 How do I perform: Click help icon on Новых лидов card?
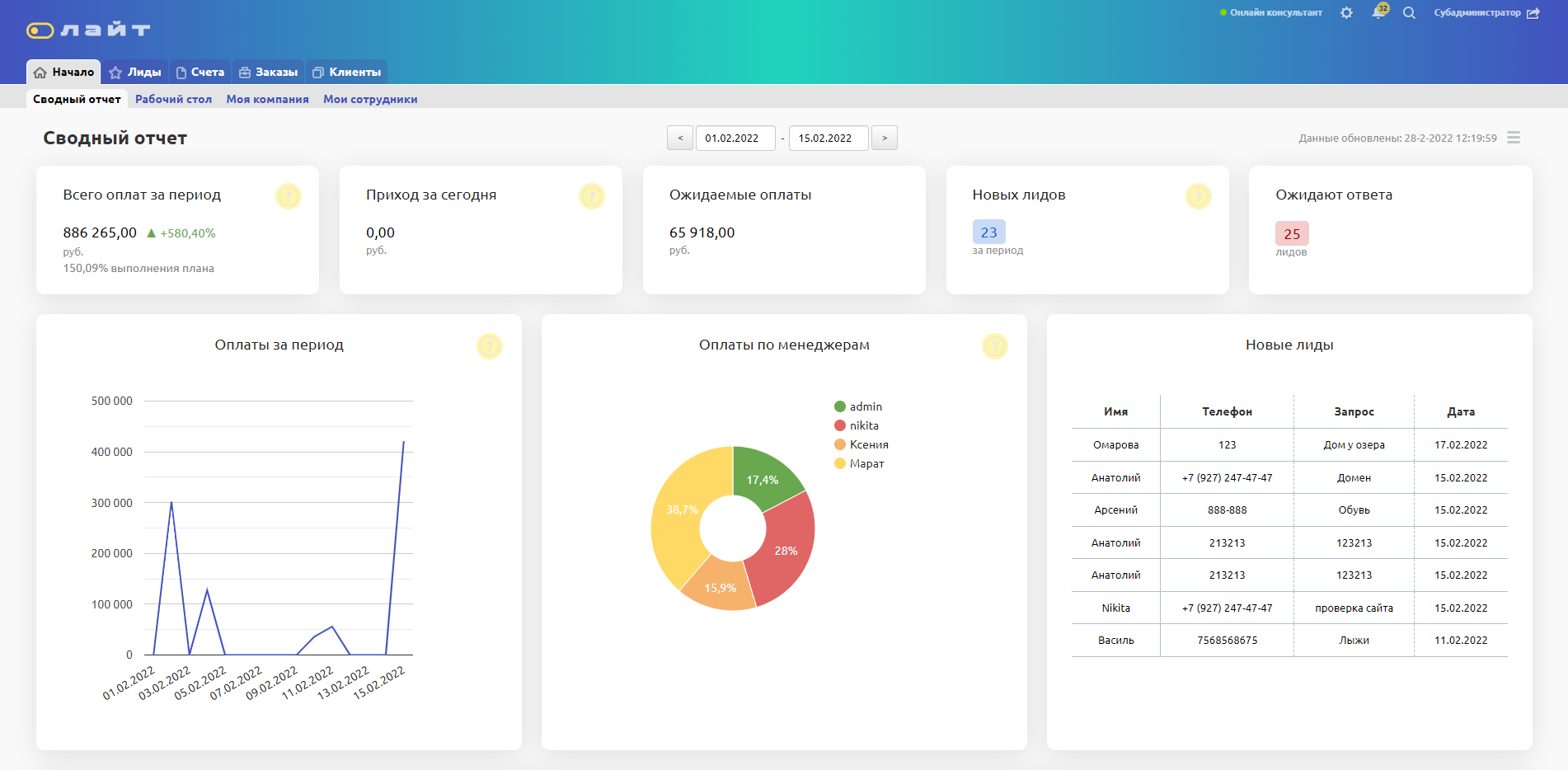point(1198,196)
